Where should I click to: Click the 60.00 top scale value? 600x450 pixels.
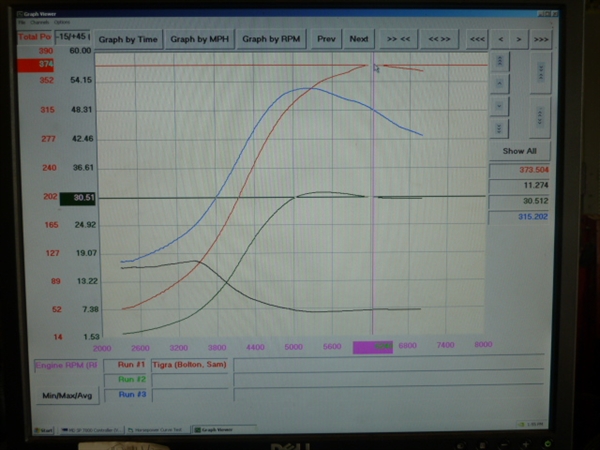(x=80, y=51)
